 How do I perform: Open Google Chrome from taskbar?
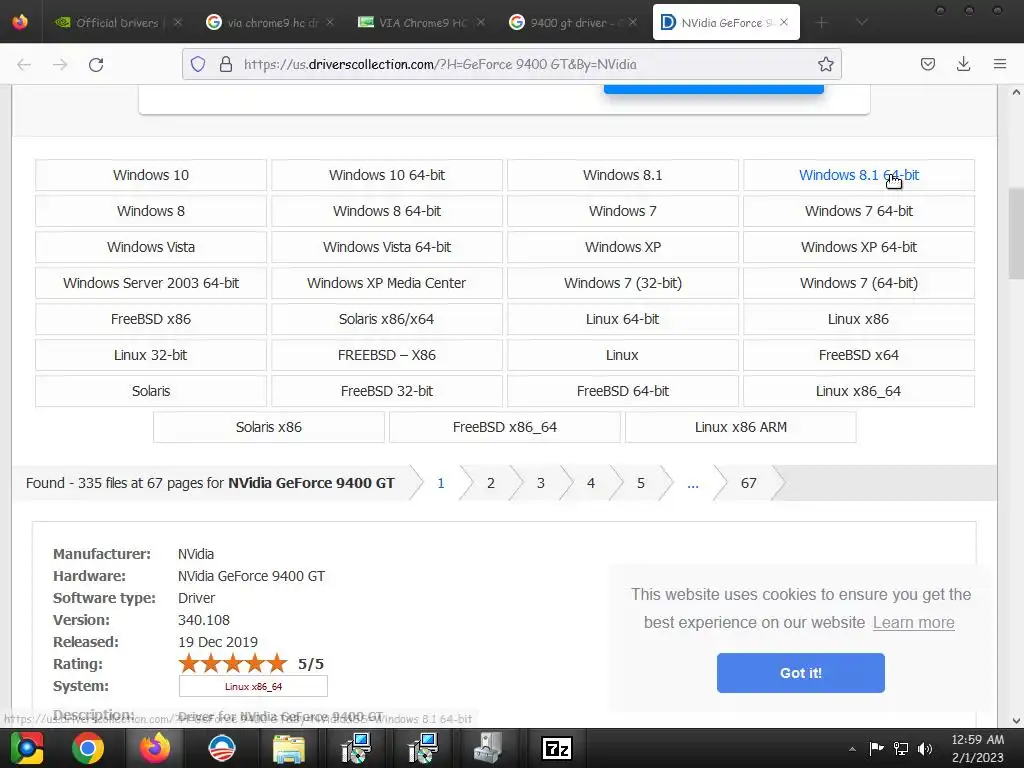click(x=88, y=748)
